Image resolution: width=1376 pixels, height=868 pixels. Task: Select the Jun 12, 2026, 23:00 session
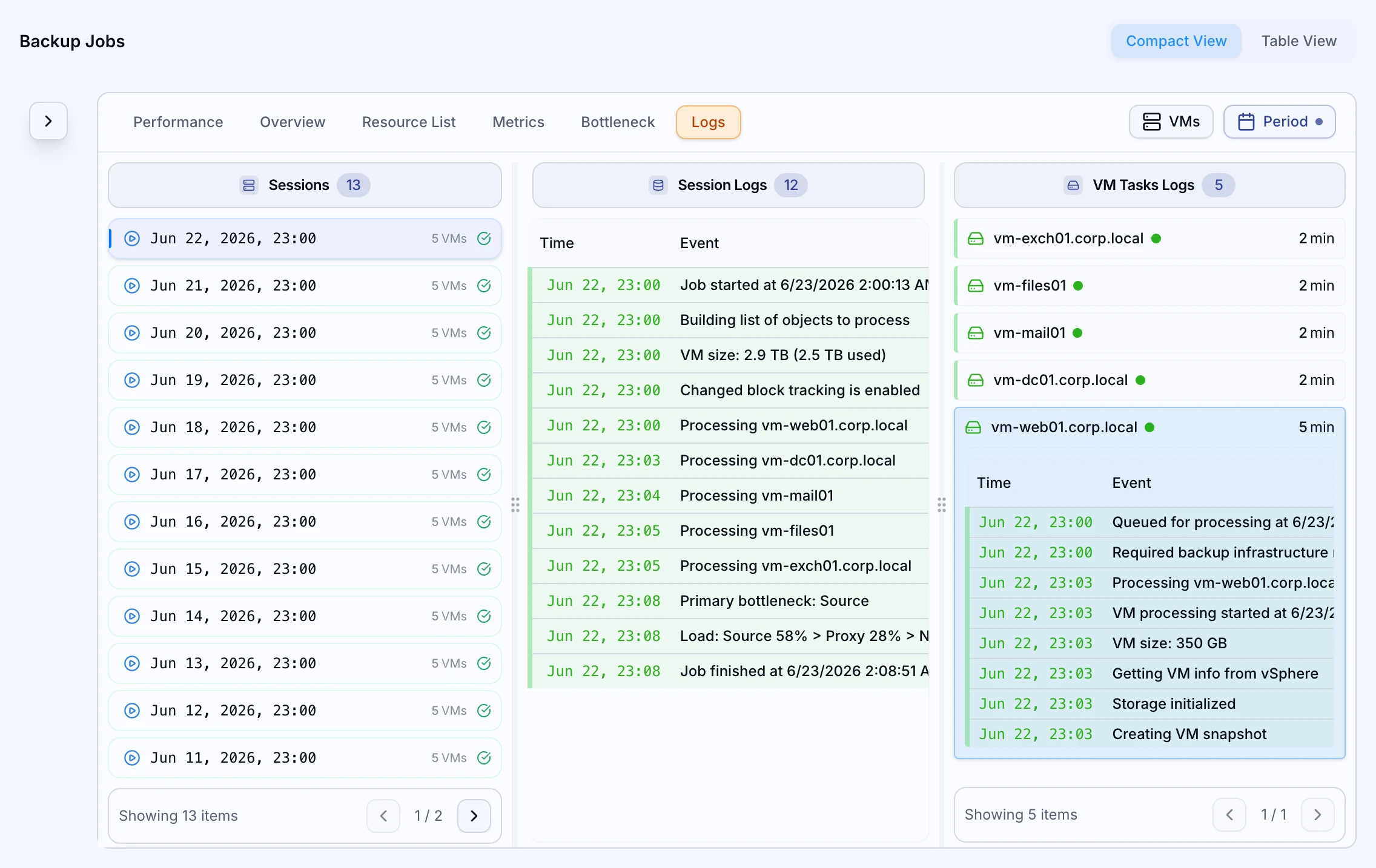pyautogui.click(x=305, y=711)
